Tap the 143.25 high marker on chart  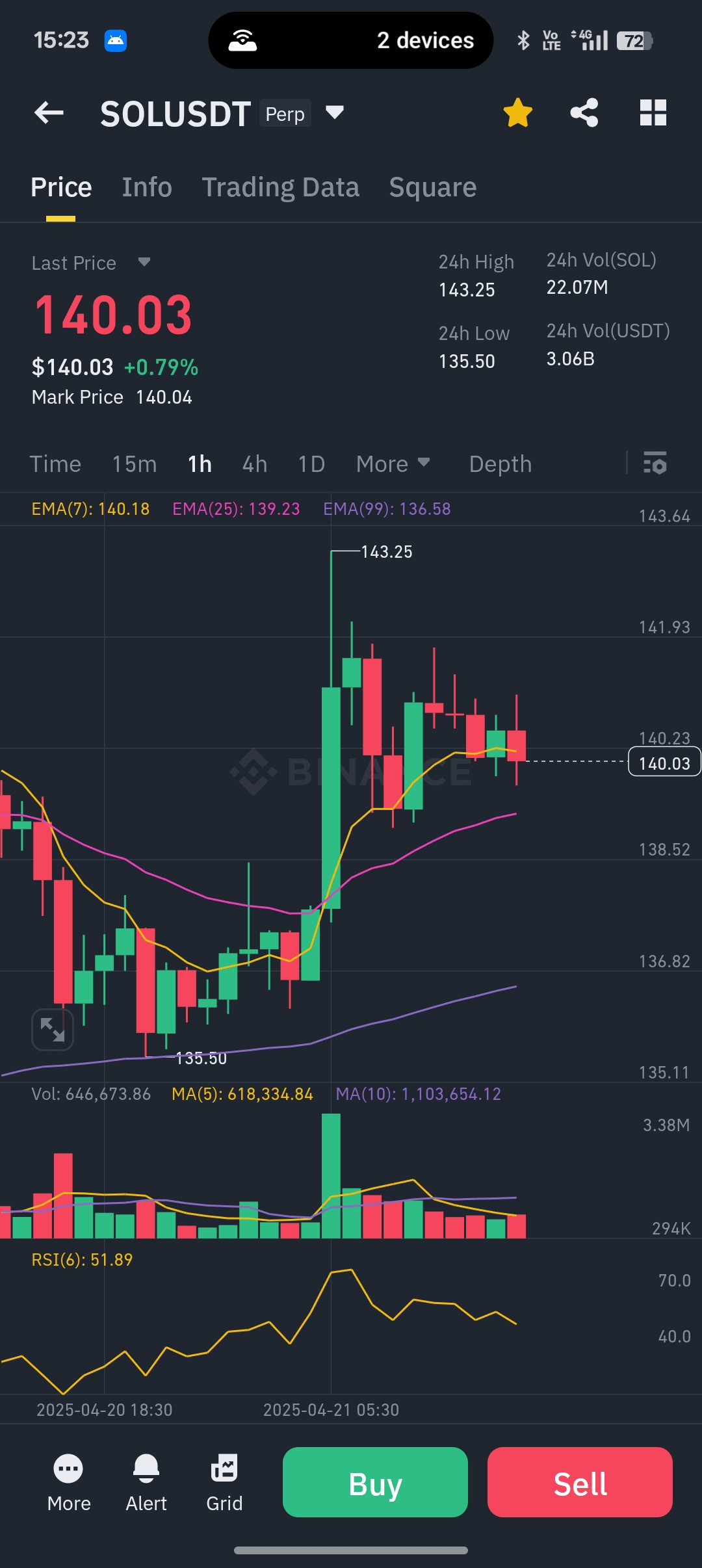pyautogui.click(x=386, y=552)
